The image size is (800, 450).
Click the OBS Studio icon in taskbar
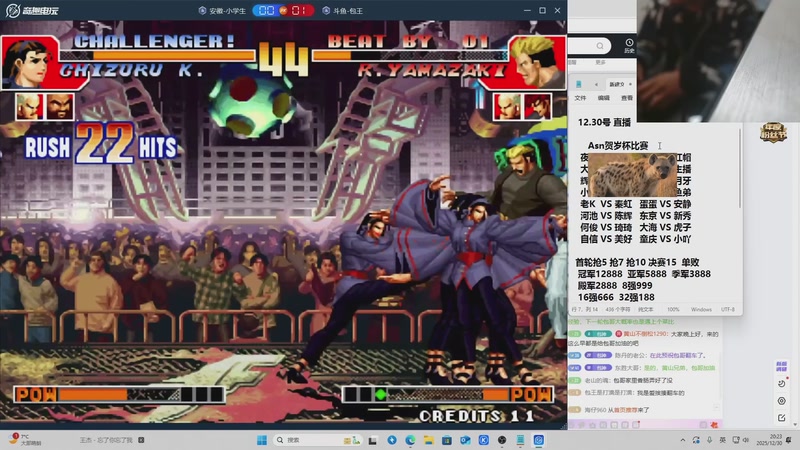502,440
